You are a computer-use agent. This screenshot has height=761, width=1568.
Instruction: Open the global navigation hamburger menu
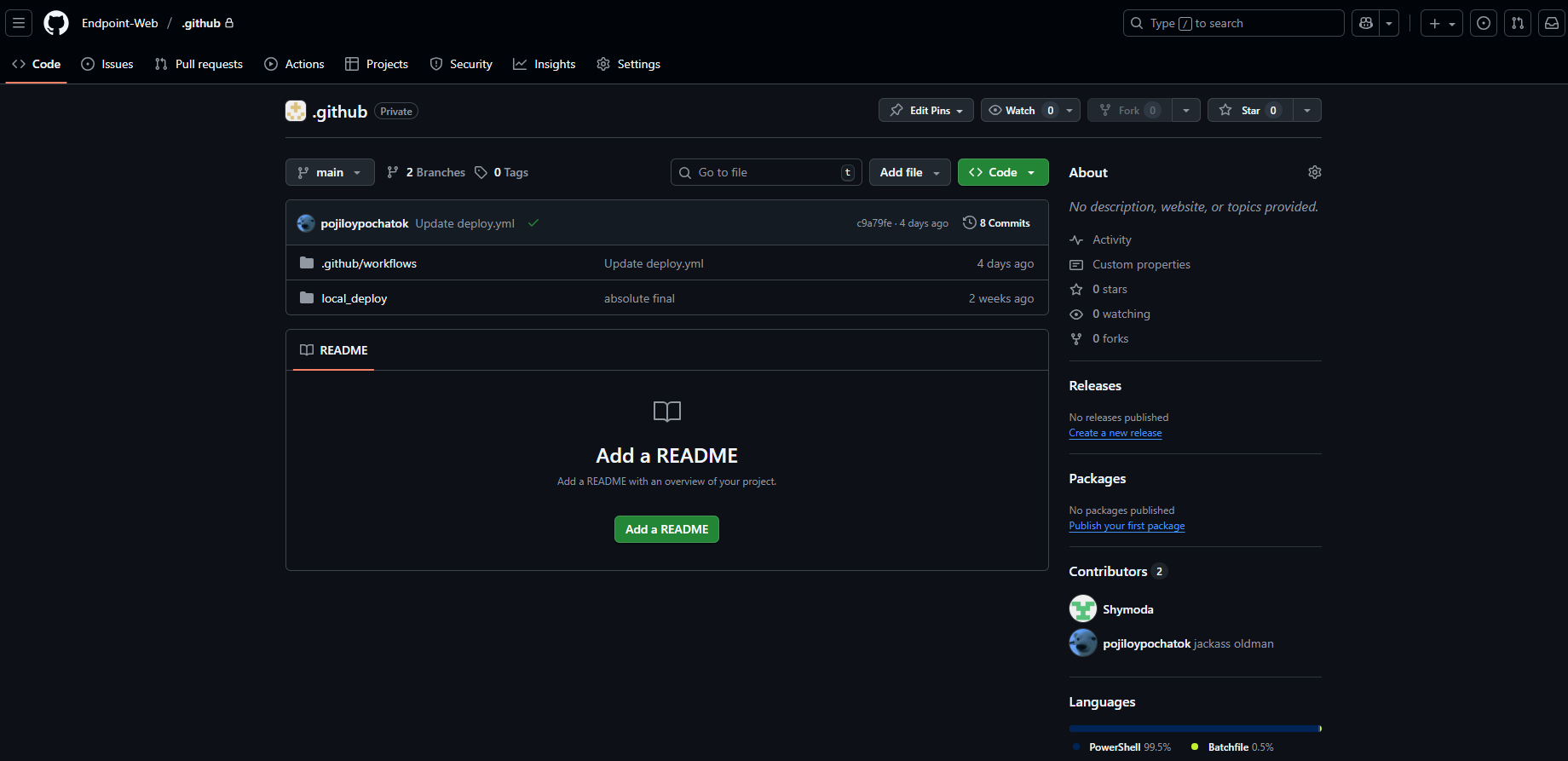click(x=19, y=23)
